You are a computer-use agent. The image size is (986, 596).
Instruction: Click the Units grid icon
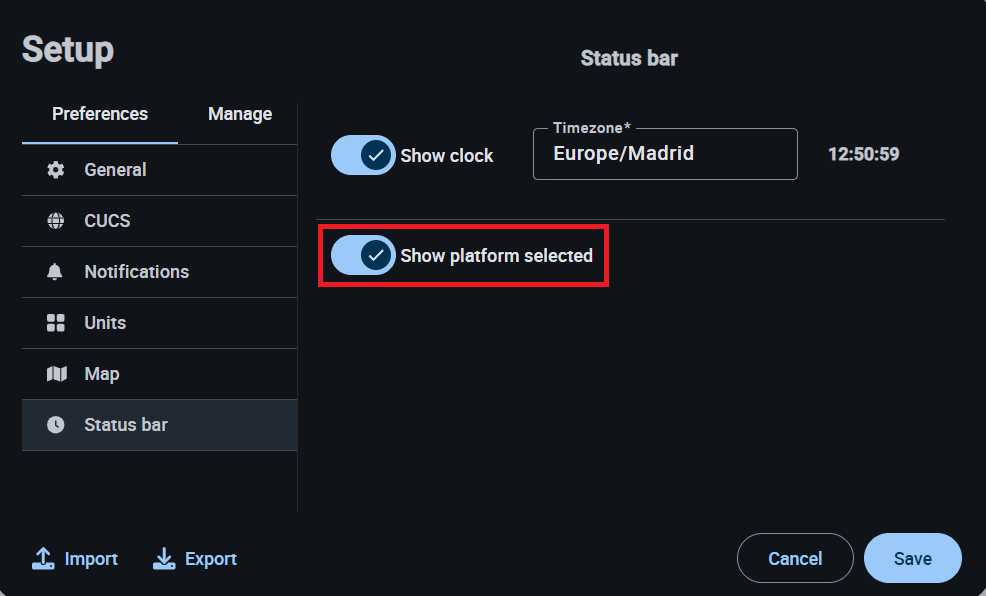[x=56, y=323]
